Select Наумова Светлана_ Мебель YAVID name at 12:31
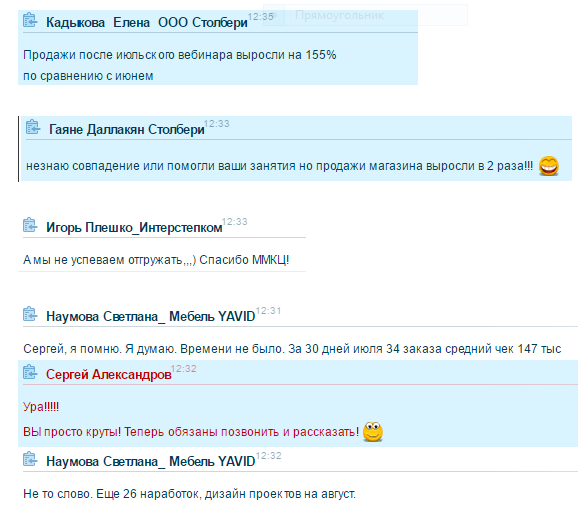 click(x=150, y=316)
